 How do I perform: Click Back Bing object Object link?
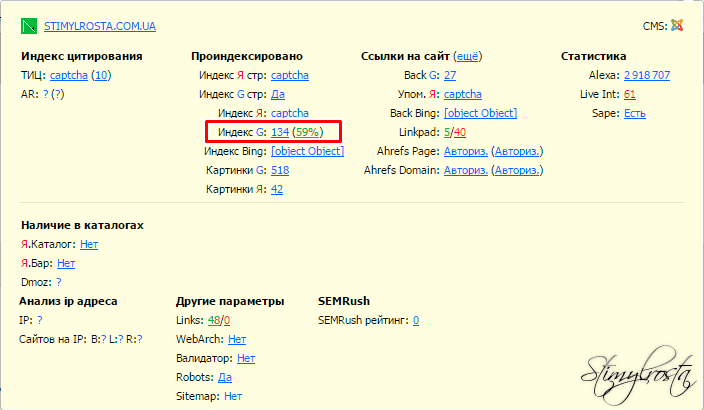(x=480, y=113)
